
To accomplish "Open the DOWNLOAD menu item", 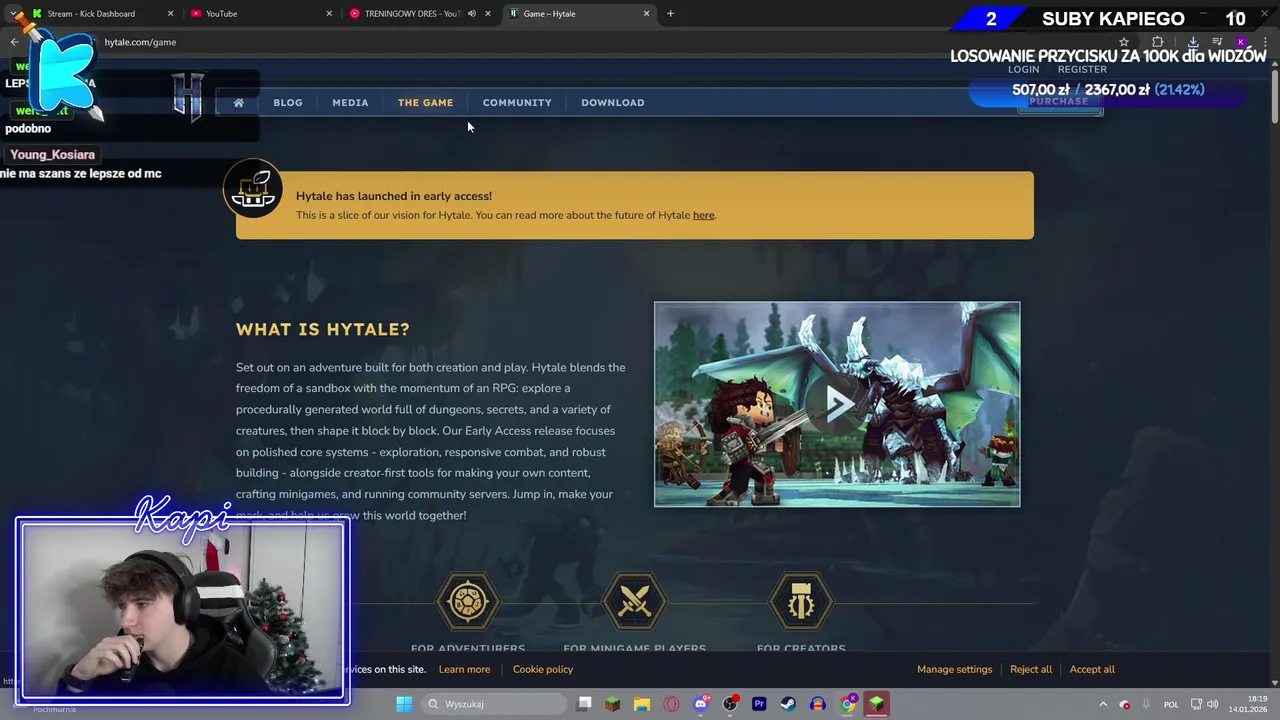I will [x=613, y=102].
